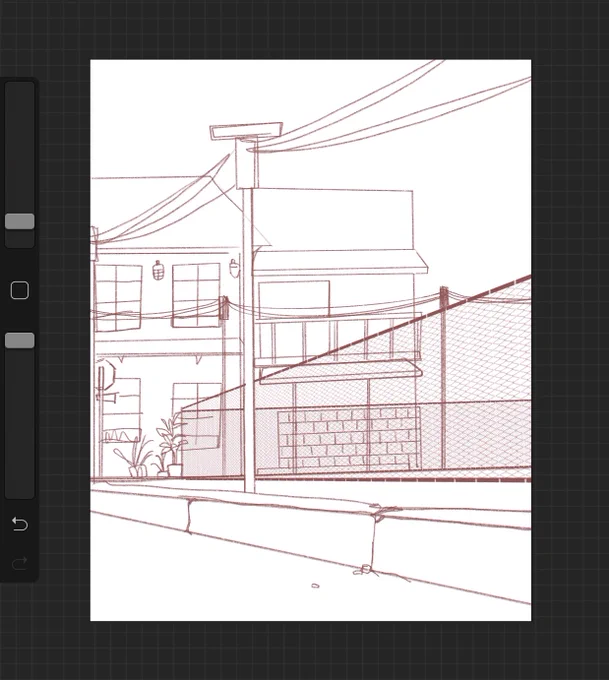Image resolution: width=609 pixels, height=680 pixels.
Task: Tap the greyed-out redo arrow
Action: (x=20, y=563)
